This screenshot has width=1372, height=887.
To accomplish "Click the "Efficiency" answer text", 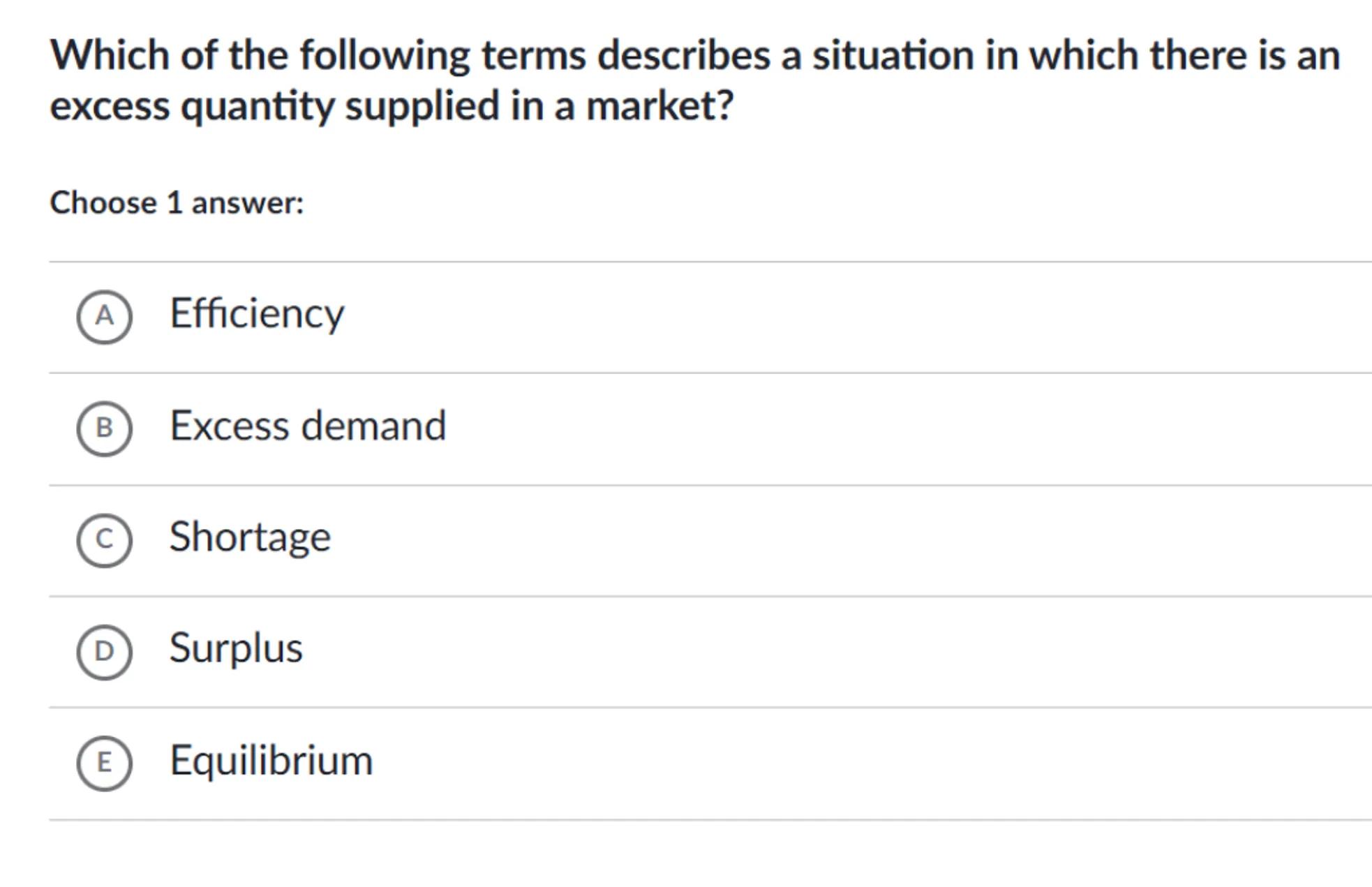I will point(257,314).
